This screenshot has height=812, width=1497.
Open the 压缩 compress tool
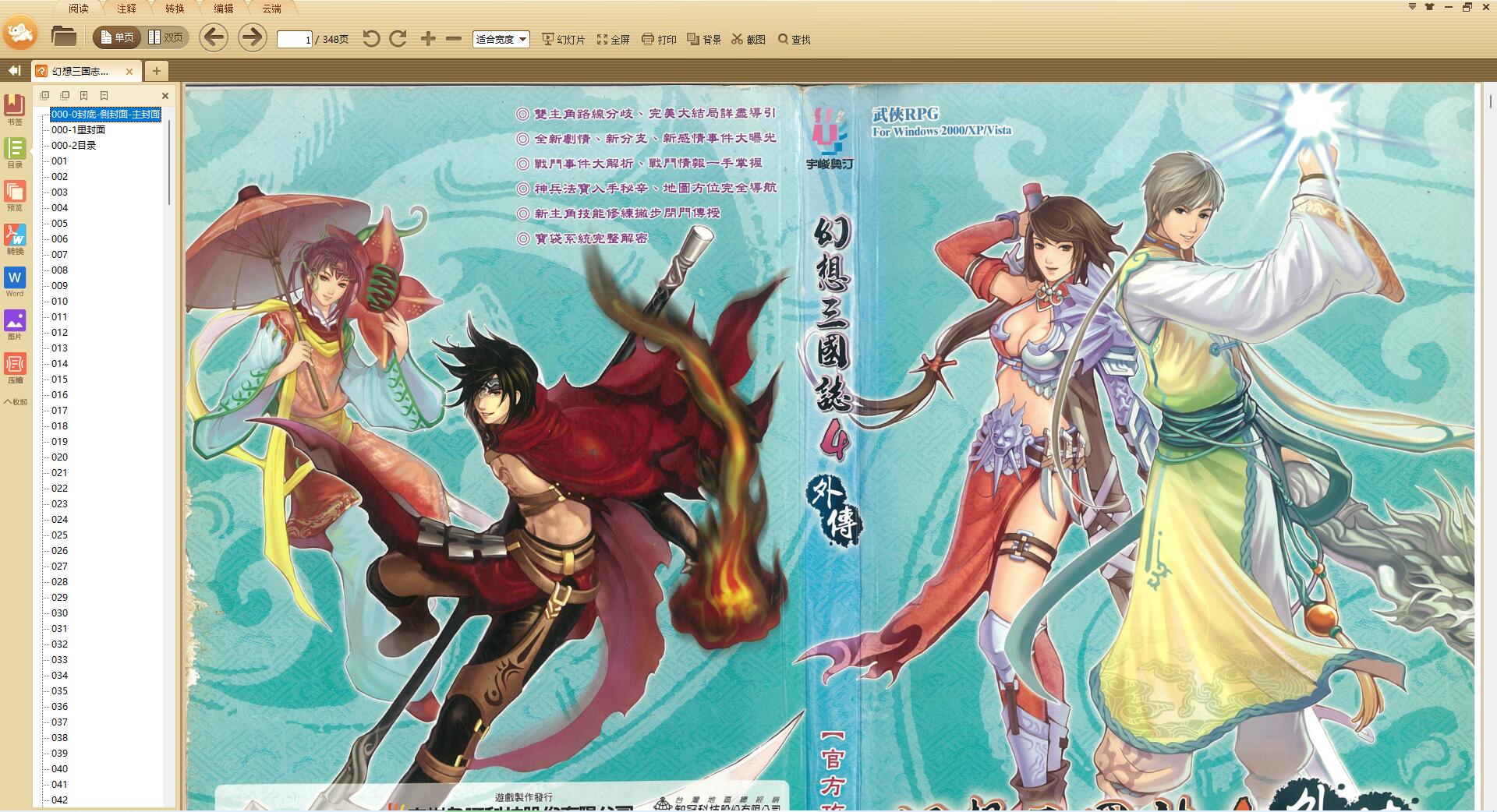(x=15, y=368)
